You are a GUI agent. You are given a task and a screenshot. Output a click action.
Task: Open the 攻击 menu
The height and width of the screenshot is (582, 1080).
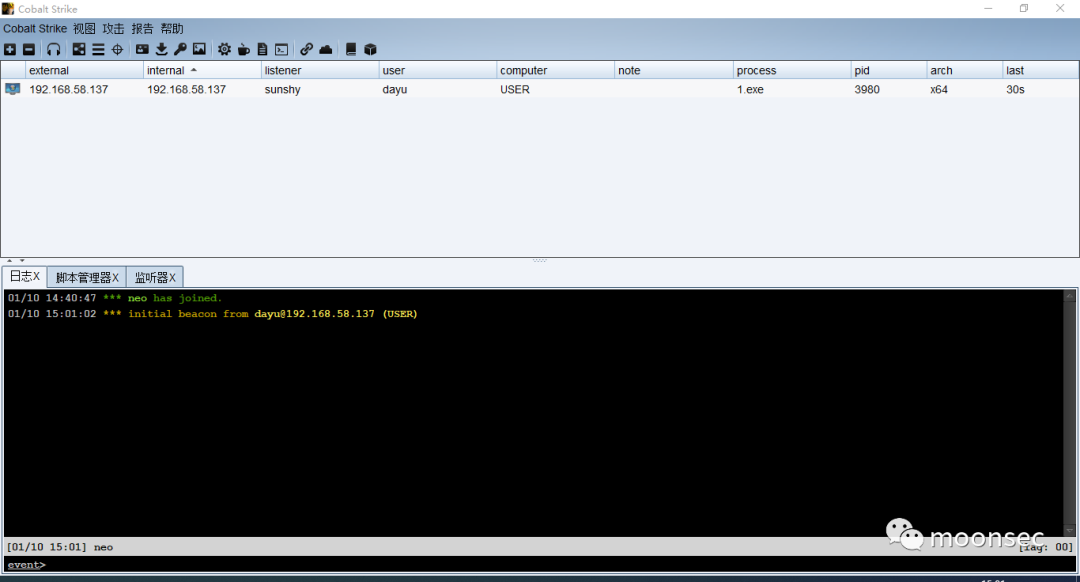pyautogui.click(x=114, y=28)
